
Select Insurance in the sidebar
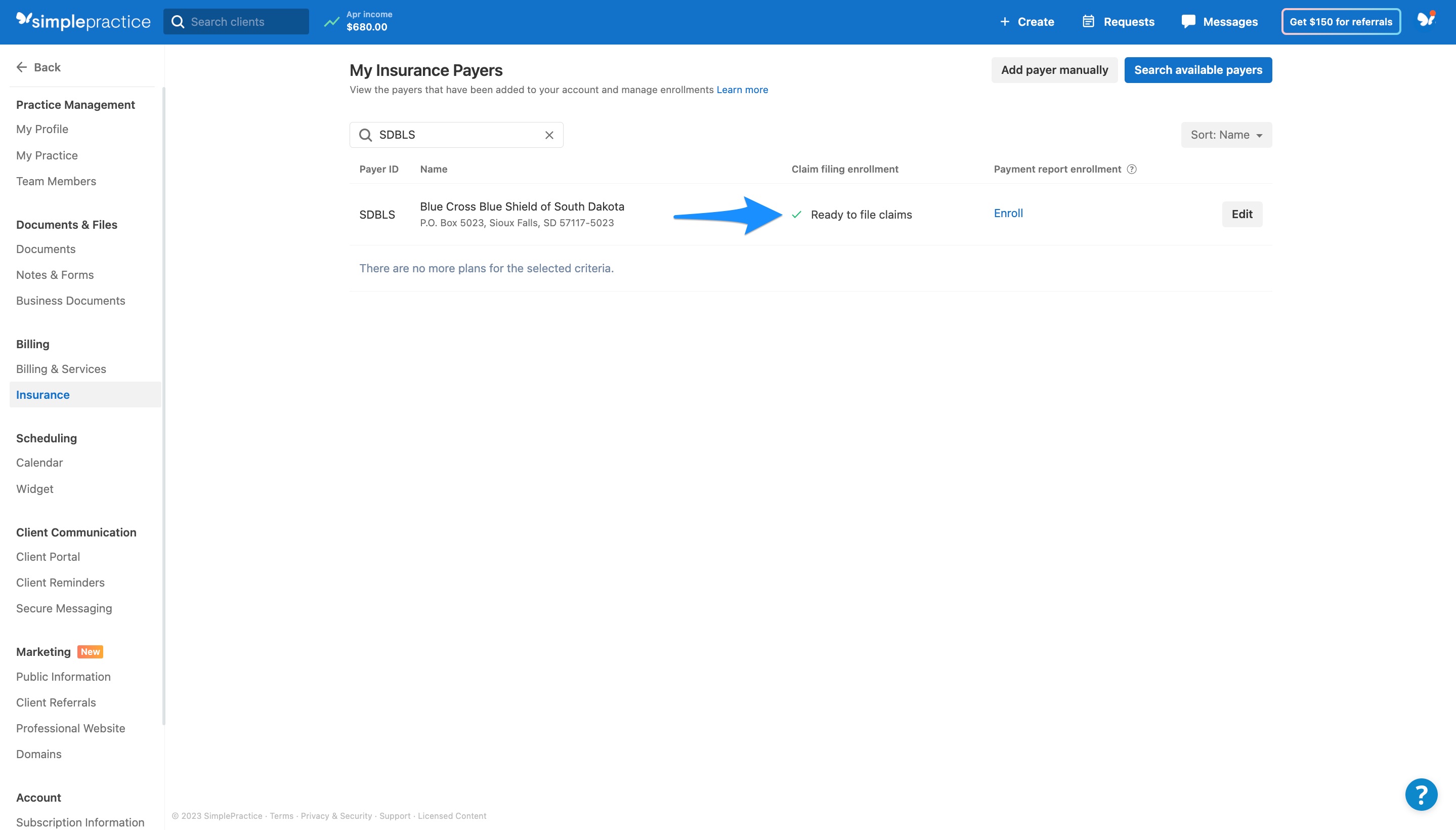[42, 394]
